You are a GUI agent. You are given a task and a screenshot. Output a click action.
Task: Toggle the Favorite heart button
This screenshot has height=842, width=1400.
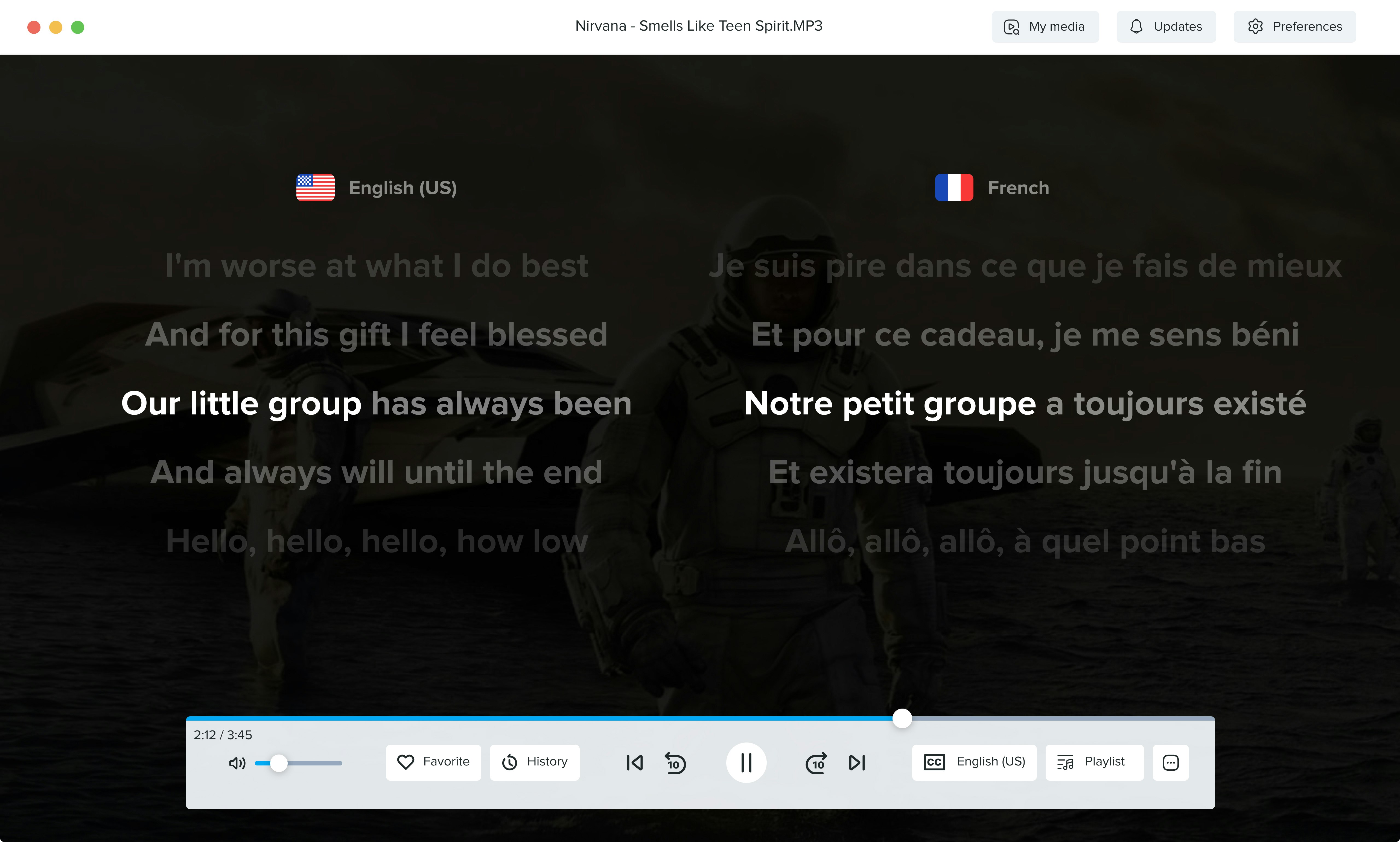434,762
